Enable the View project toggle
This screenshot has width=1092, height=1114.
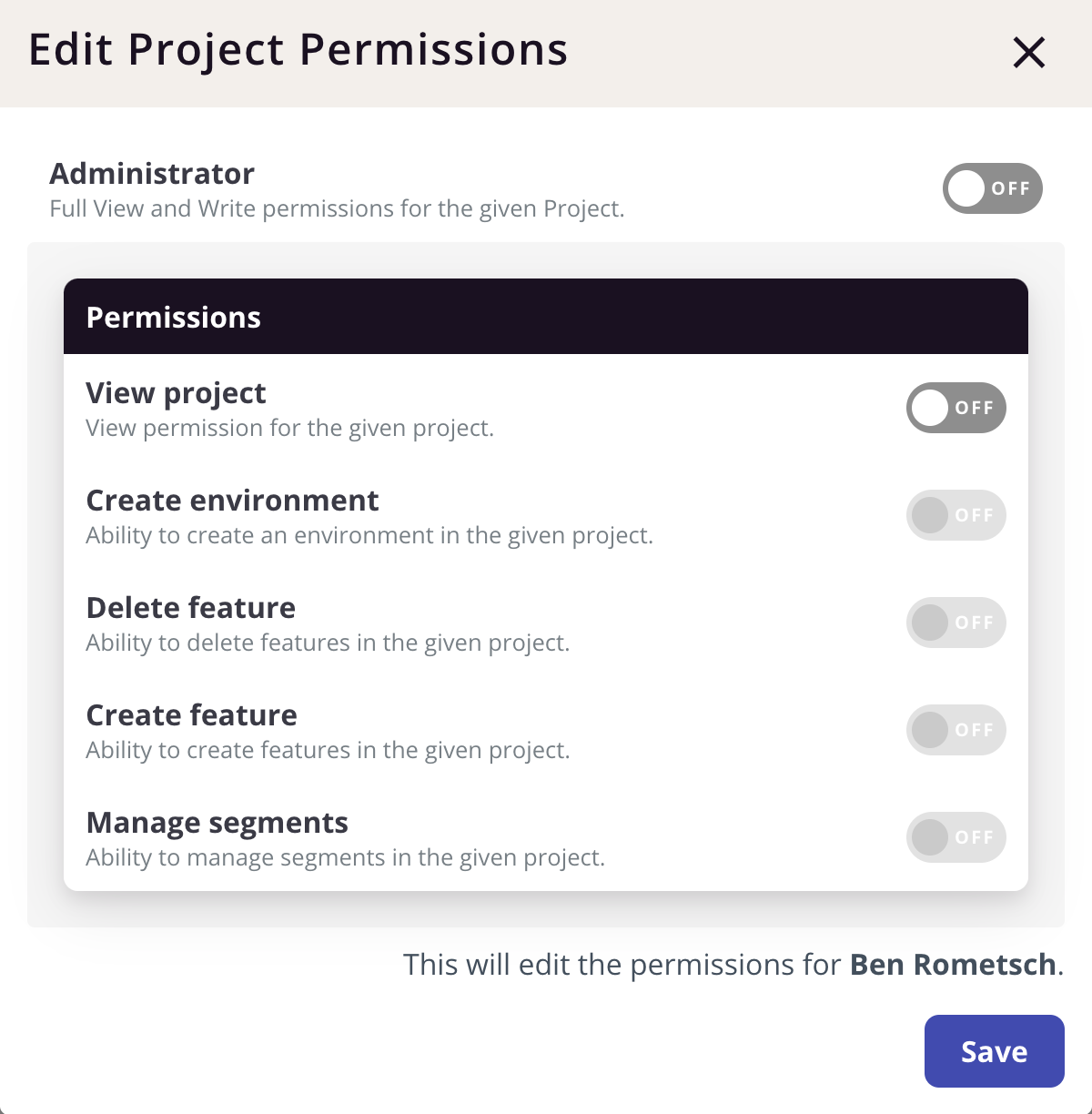955,408
